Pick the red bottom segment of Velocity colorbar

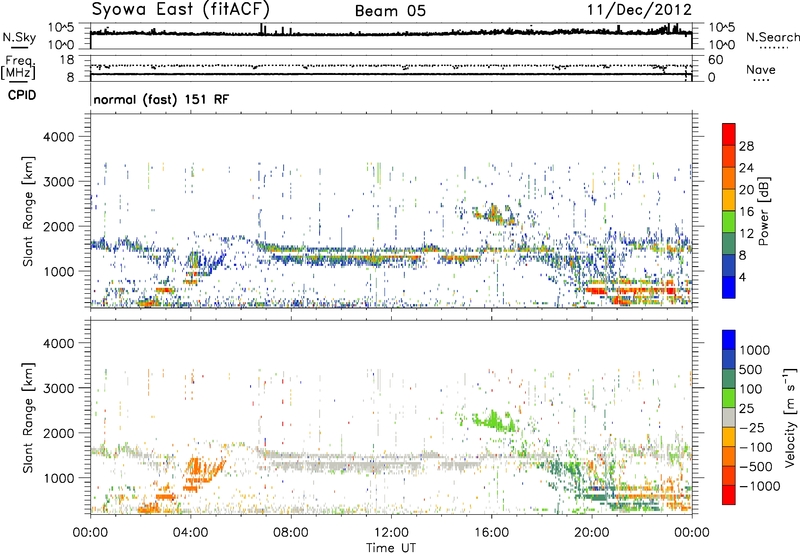(x=729, y=495)
